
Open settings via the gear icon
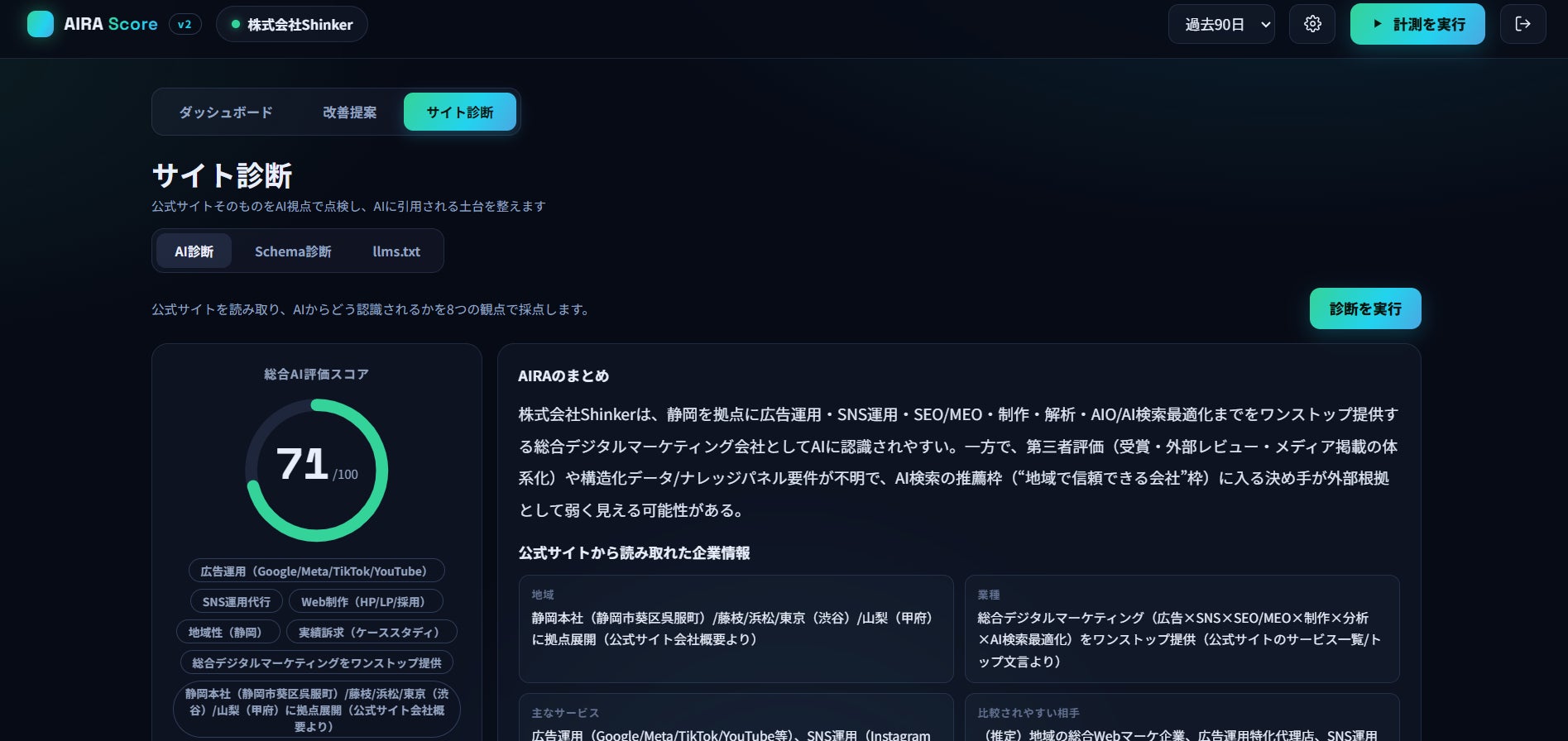pos(1312,24)
